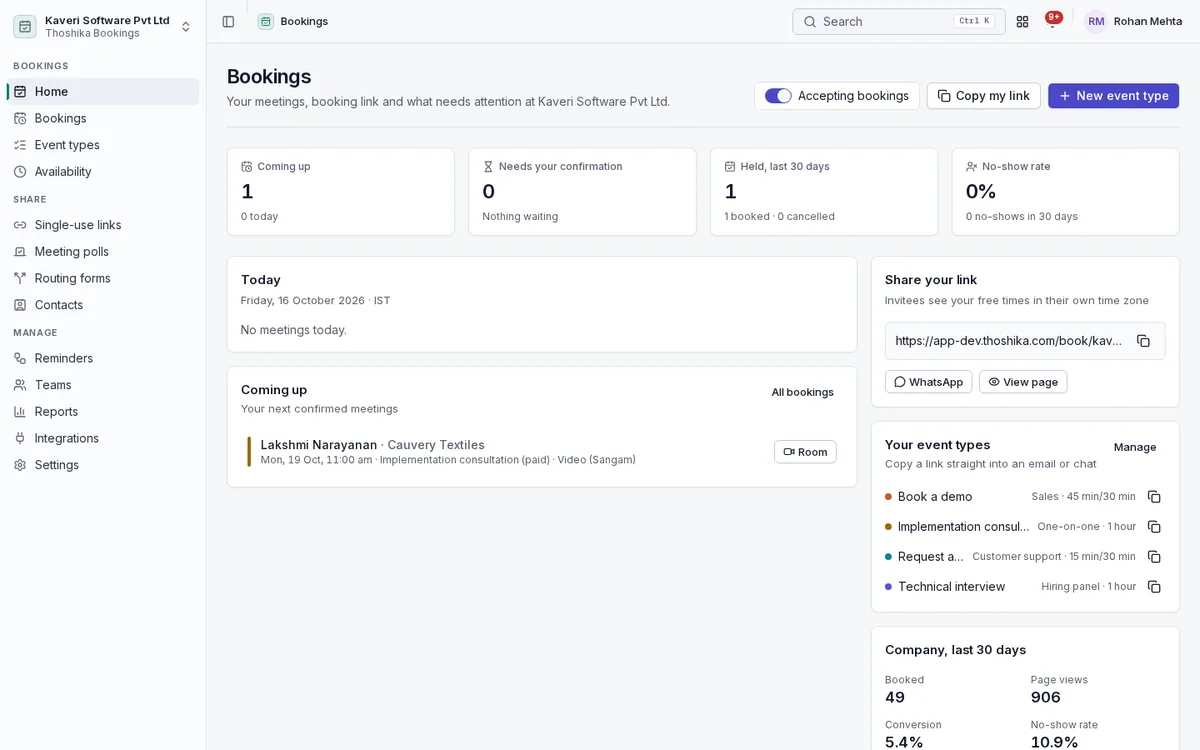Copy link for Book a demo
Viewport: 1200px width, 750px height.
[1154, 497]
